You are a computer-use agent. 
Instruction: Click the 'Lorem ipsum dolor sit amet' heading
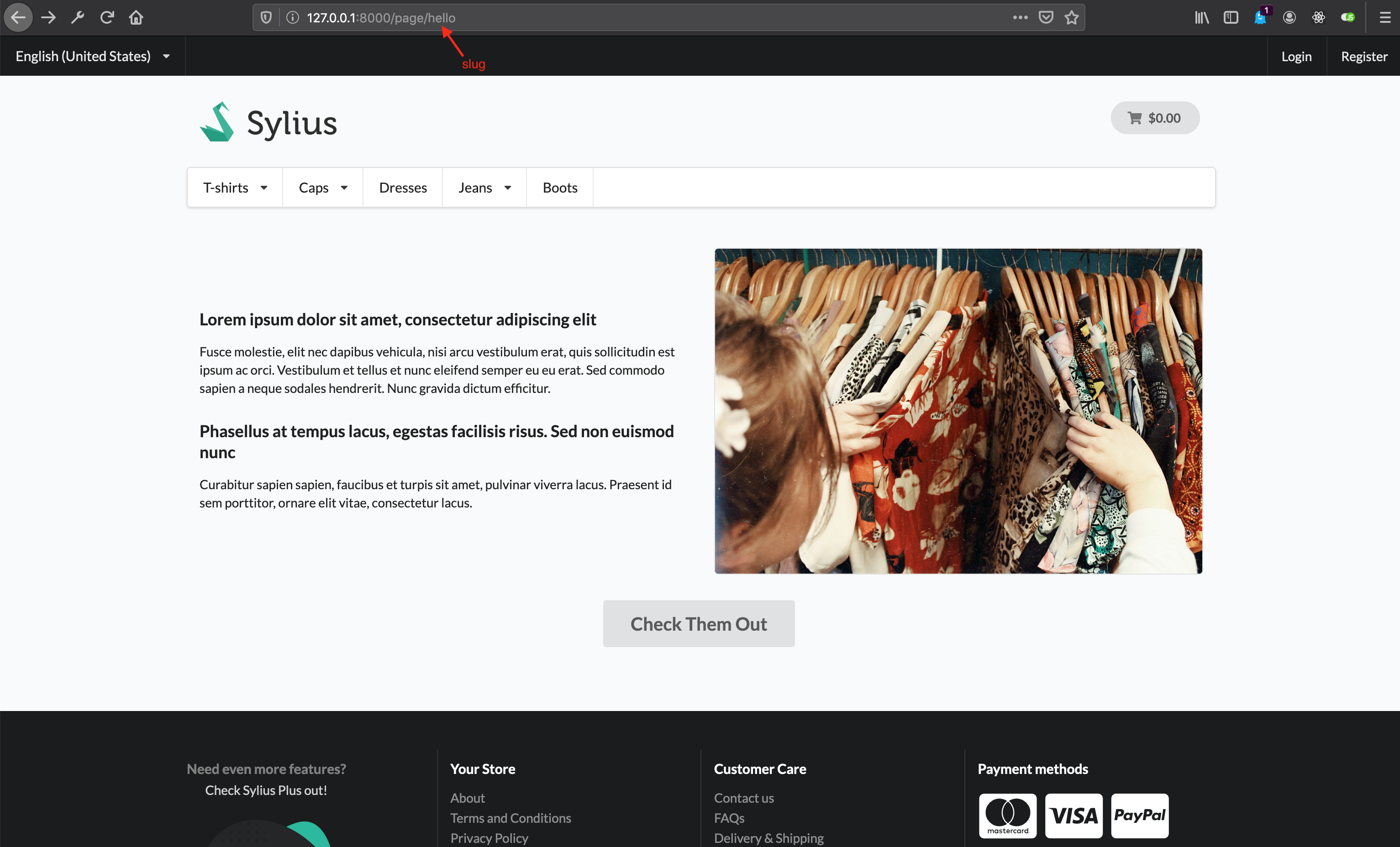coord(398,319)
